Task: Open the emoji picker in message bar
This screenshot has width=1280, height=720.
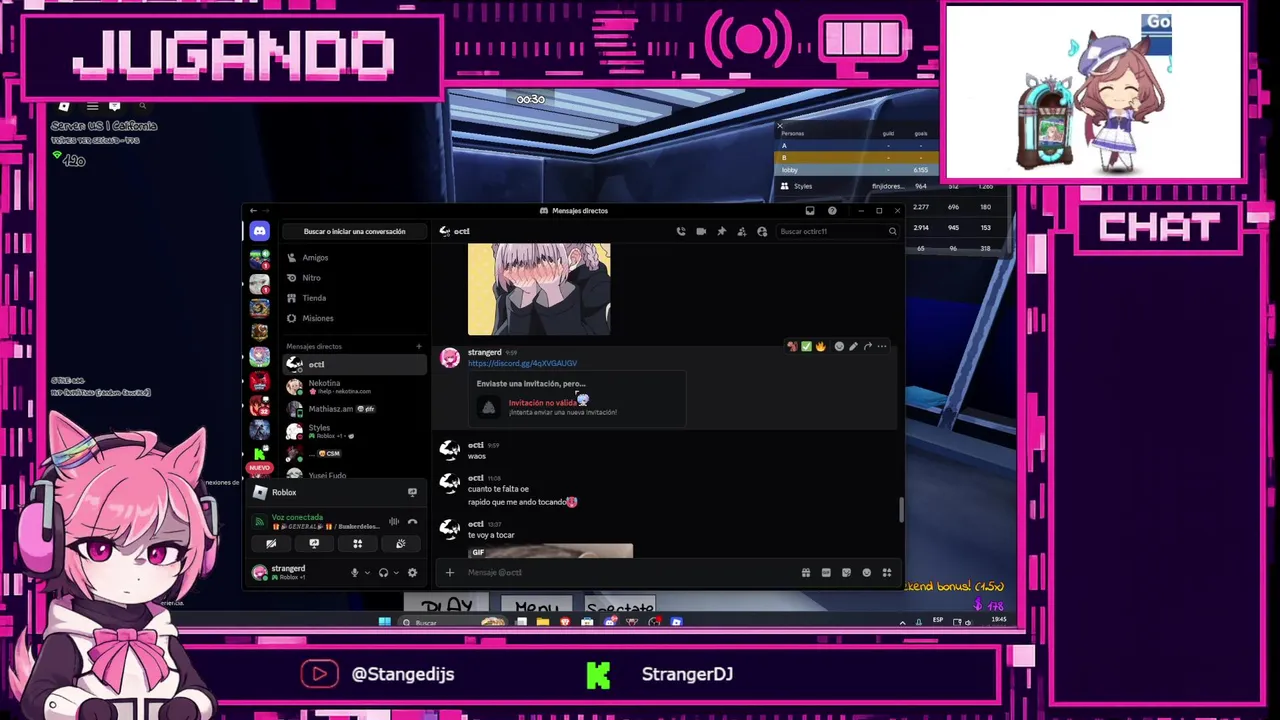Action: (866, 572)
